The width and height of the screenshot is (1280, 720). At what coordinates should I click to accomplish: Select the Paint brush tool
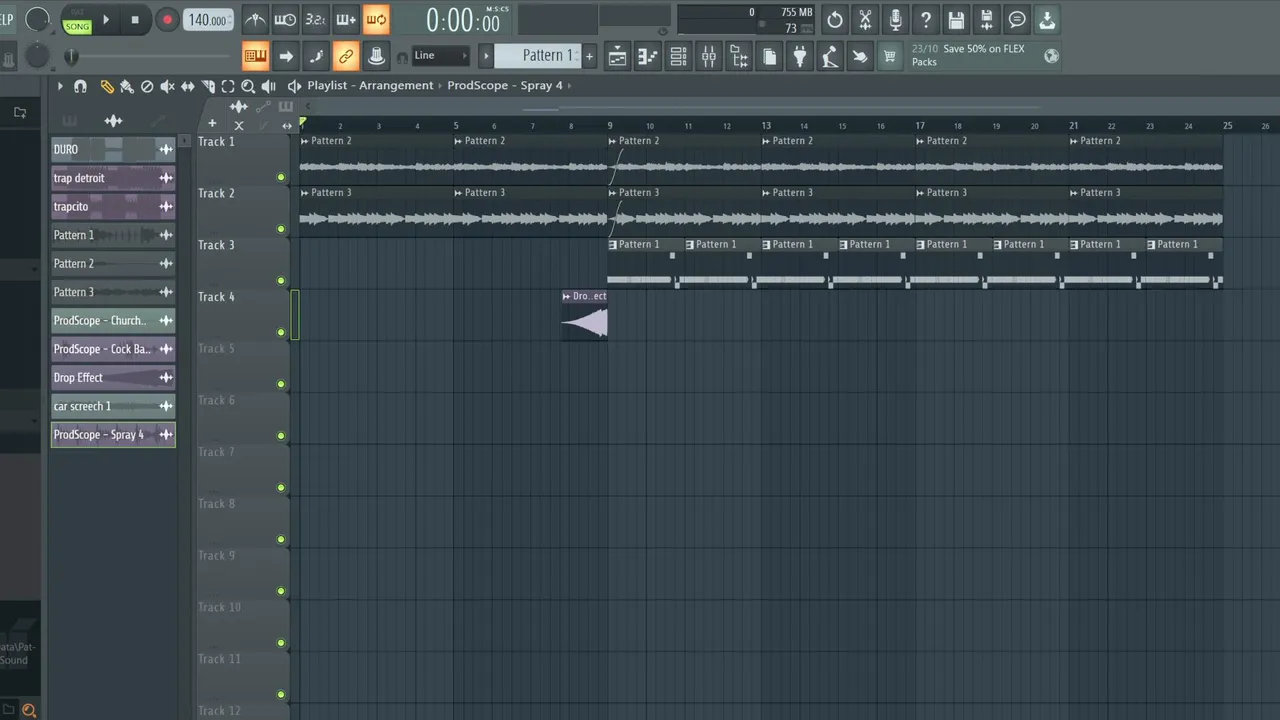(127, 86)
